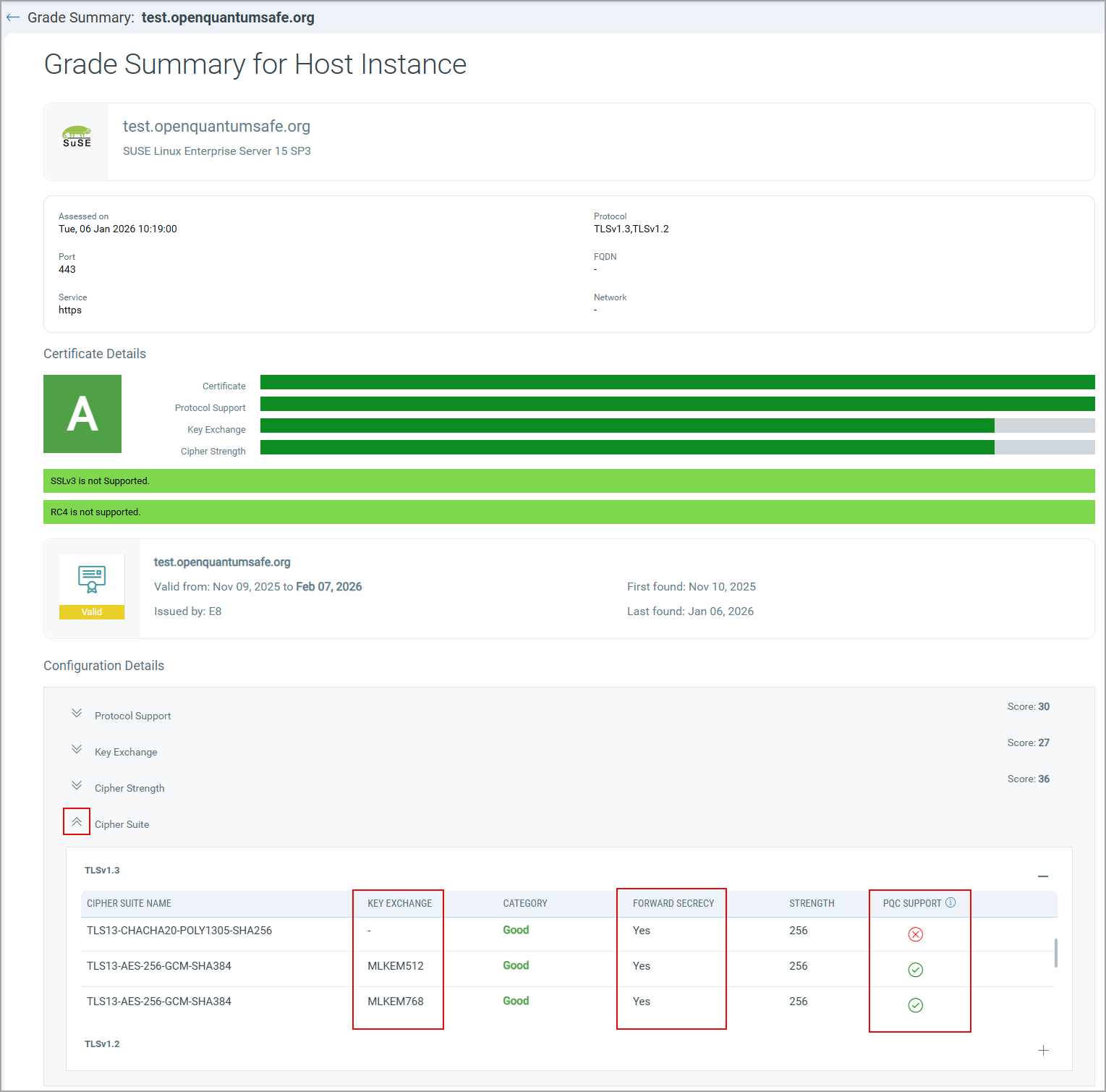Viewport: 1106px width, 1092px height.
Task: Click the Cipher Strength score bar
Action: (677, 447)
